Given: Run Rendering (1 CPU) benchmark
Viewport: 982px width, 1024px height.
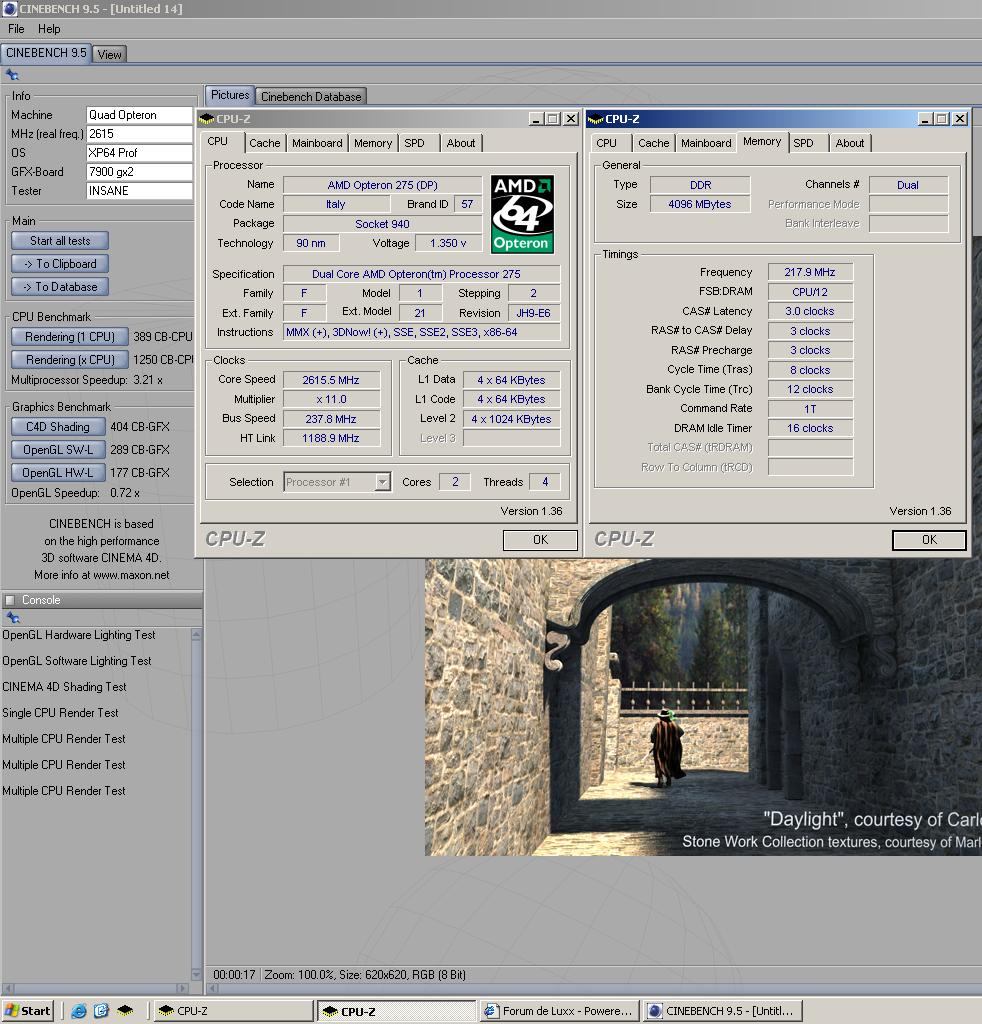Looking at the screenshot, I should [x=70, y=337].
